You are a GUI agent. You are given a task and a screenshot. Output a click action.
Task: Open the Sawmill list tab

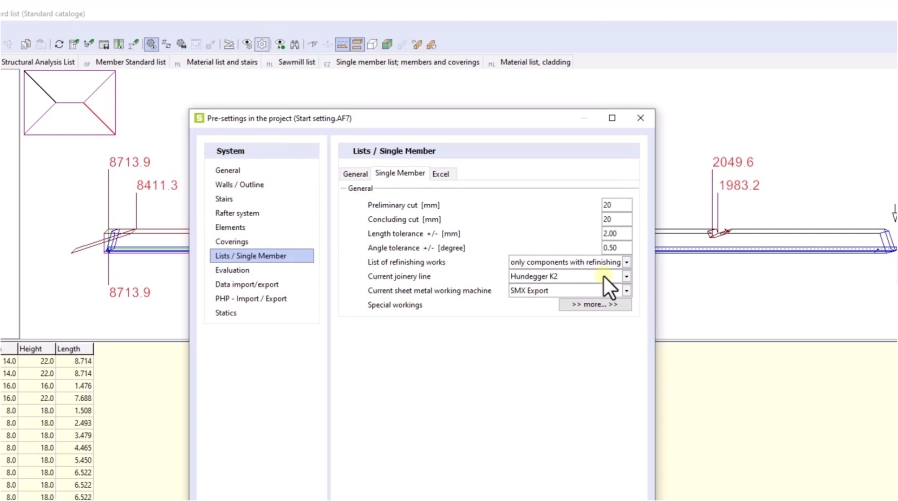295,62
